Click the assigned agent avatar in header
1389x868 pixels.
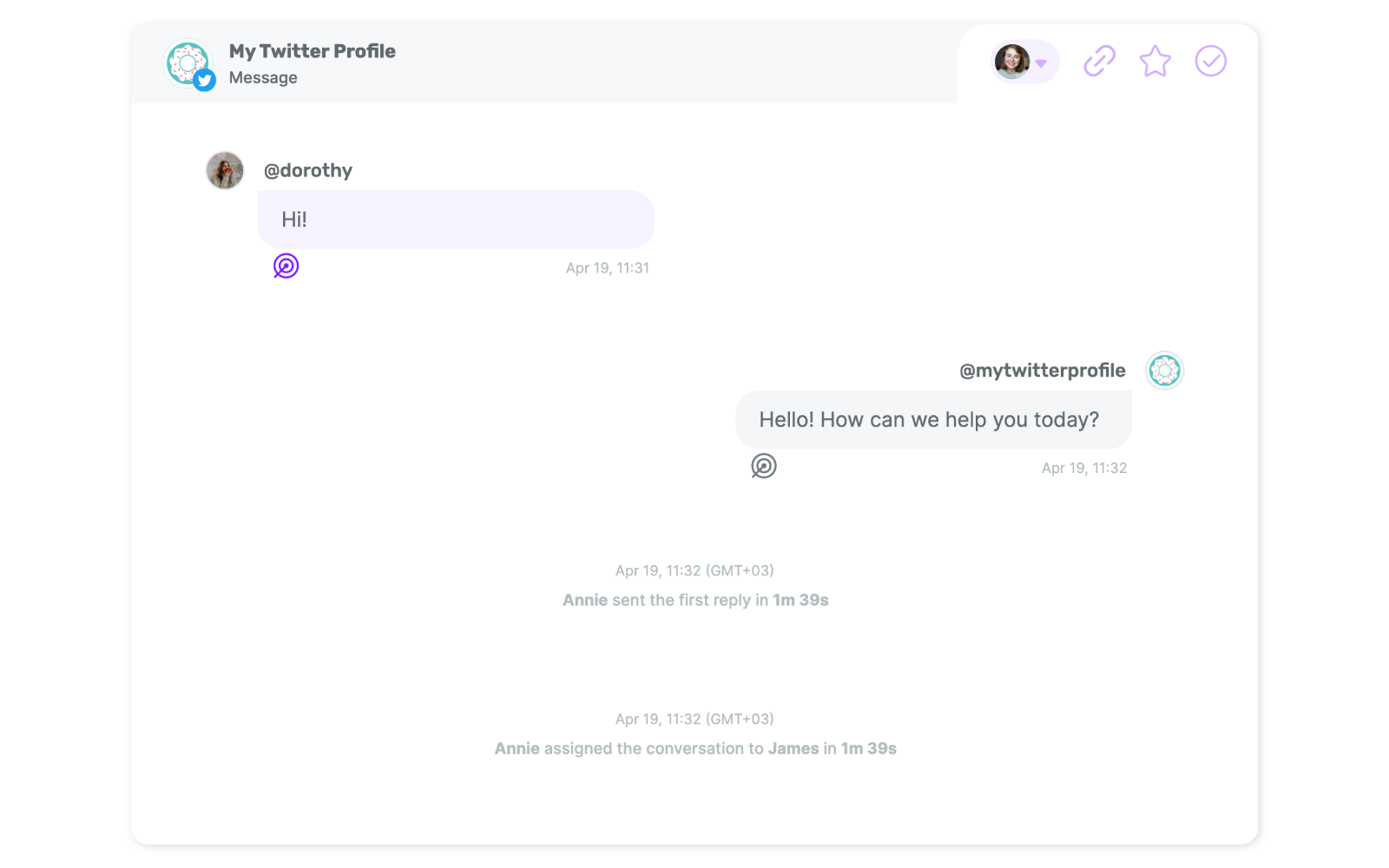coord(1011,62)
